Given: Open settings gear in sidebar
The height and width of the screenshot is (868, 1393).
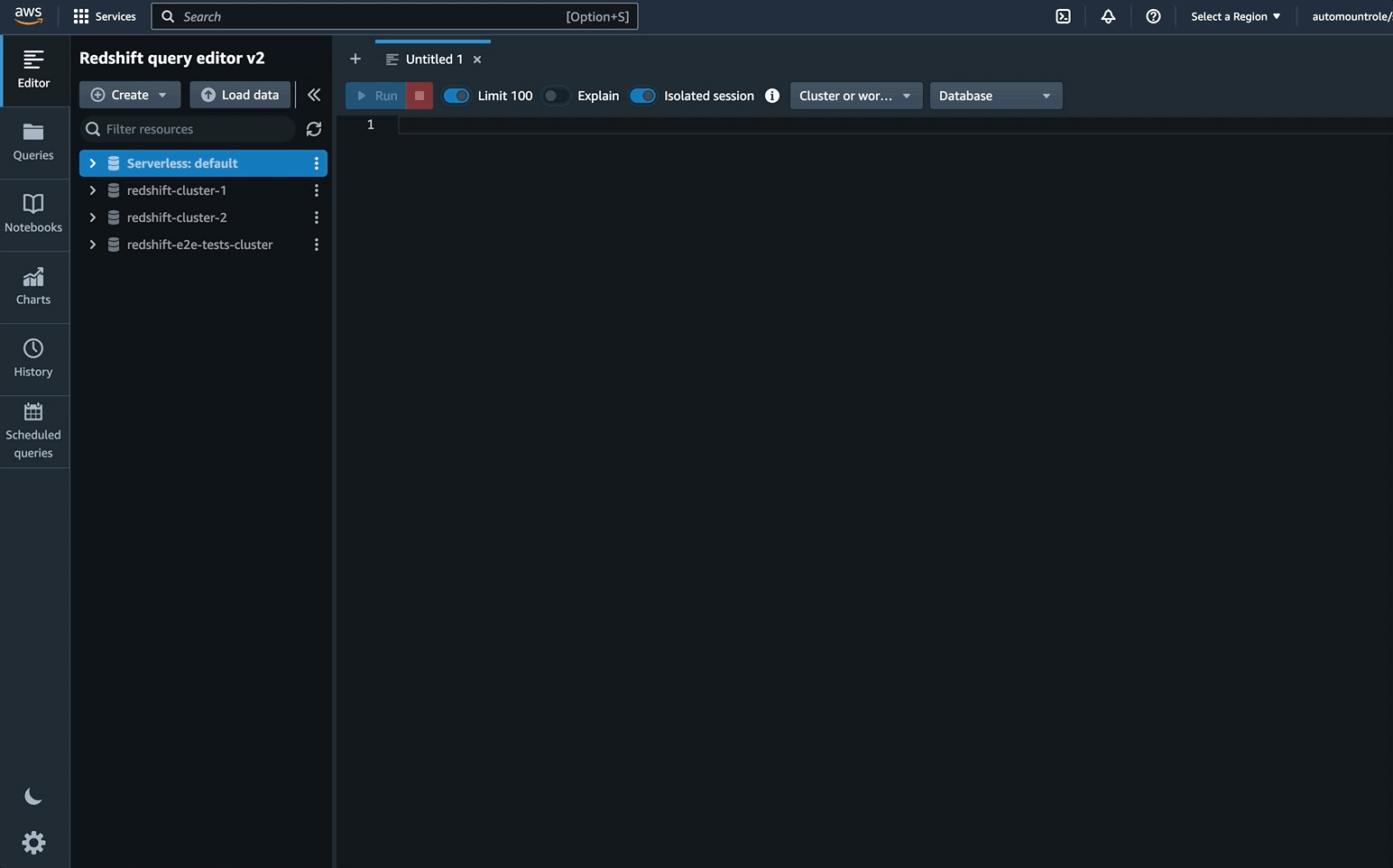Looking at the screenshot, I should (33, 843).
